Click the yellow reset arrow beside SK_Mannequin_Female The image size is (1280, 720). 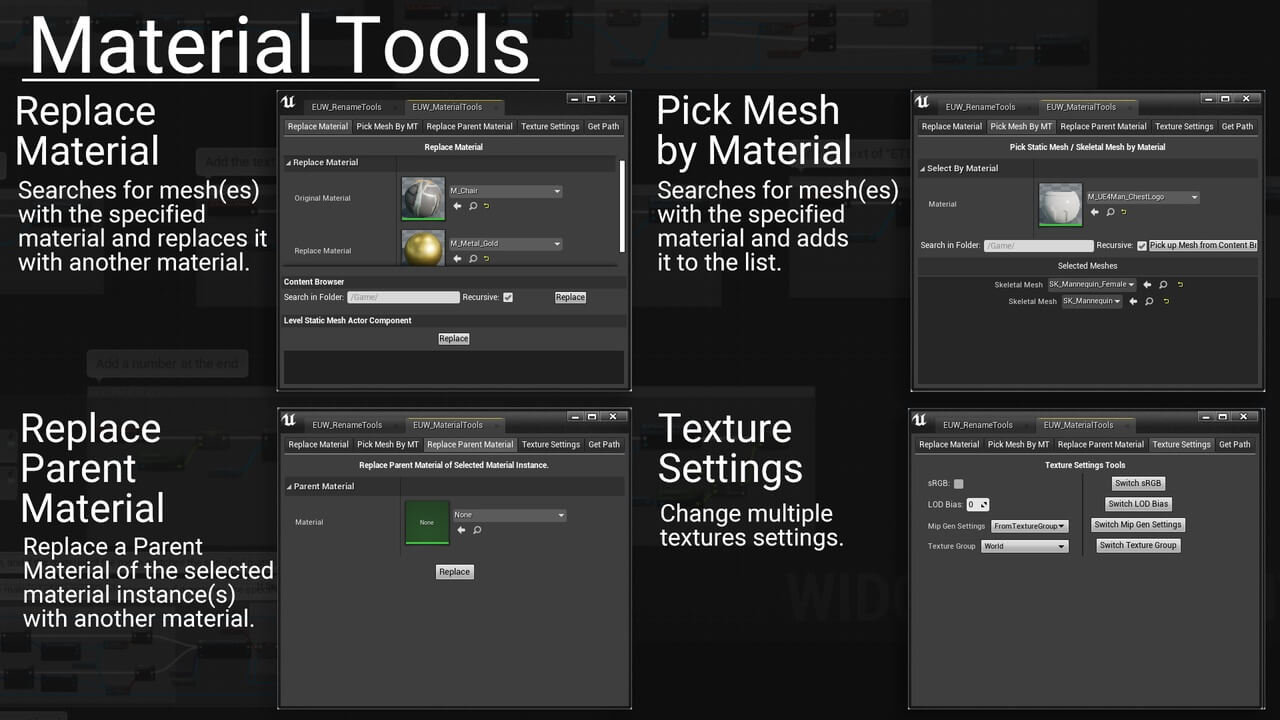(x=1165, y=285)
